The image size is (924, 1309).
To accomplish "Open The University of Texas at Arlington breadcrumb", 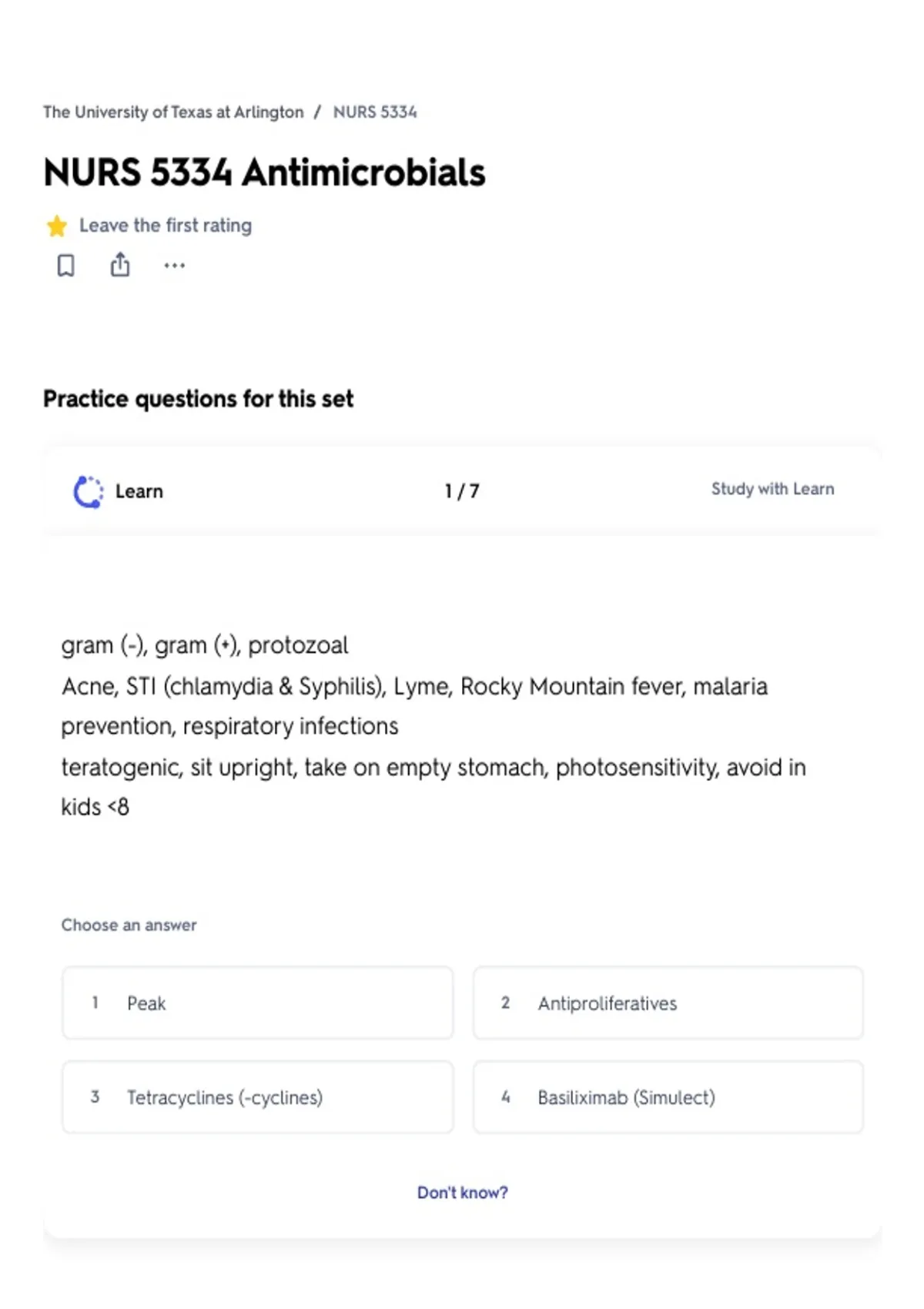I will (173, 112).
